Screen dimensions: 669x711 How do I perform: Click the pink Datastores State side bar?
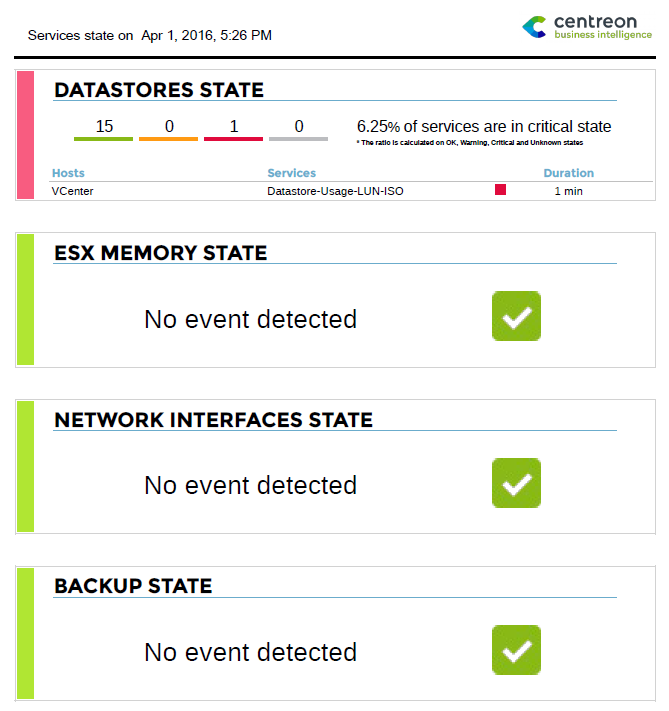pos(25,134)
